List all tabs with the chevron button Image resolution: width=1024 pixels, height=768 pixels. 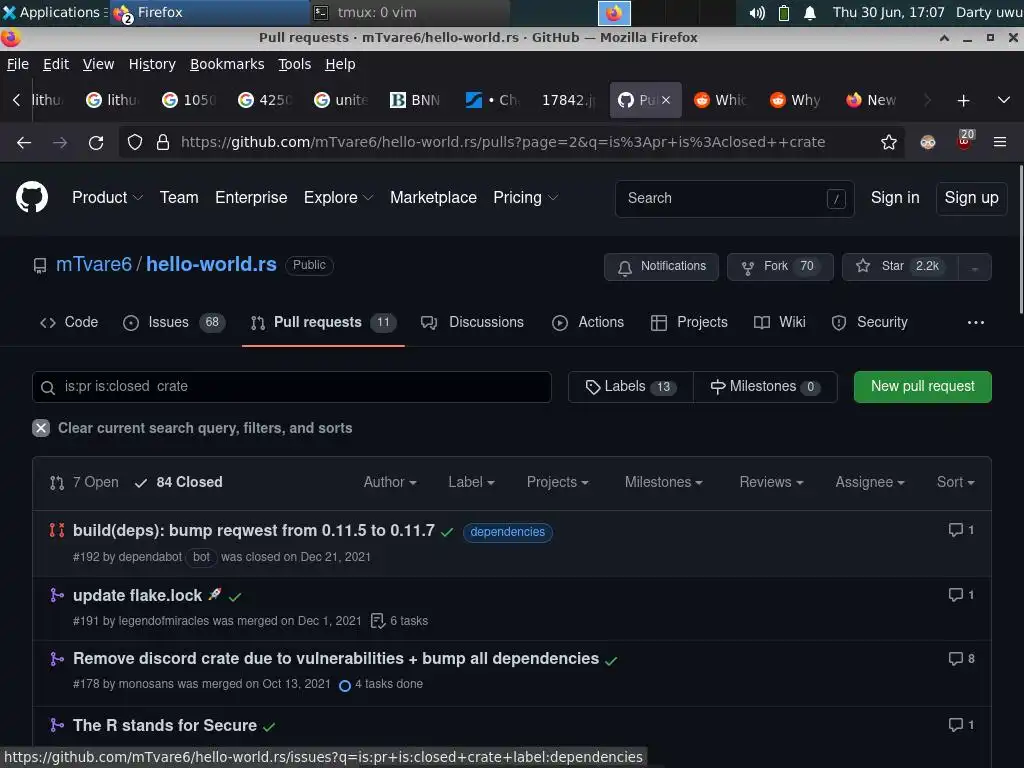[x=1003, y=101]
